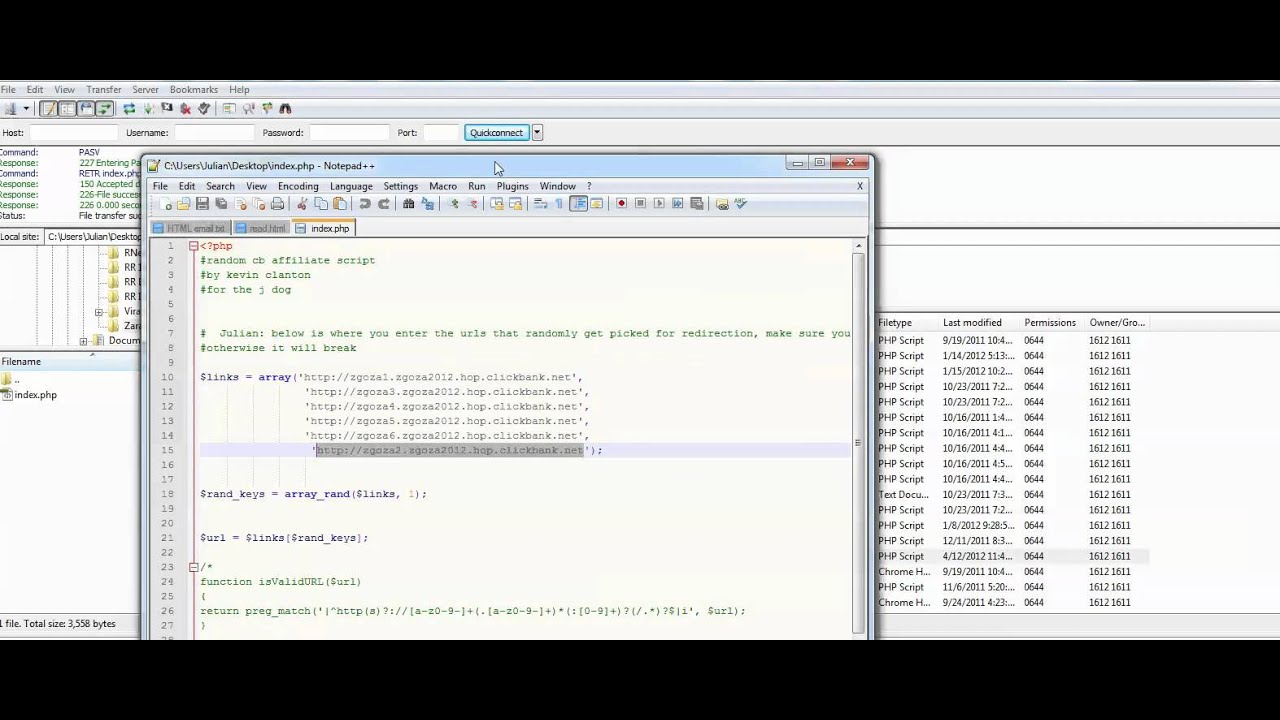Click the Copy icon in Notepad++ toolbar
The height and width of the screenshot is (720, 1280).
321,204
